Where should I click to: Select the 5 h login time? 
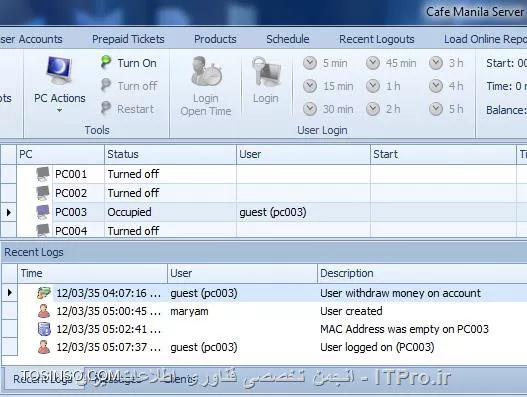[x=446, y=109]
